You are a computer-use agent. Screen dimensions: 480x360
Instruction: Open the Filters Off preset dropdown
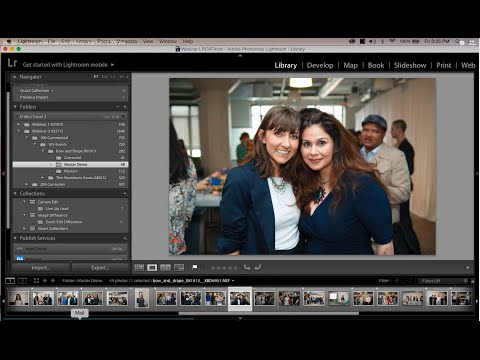[443, 281]
